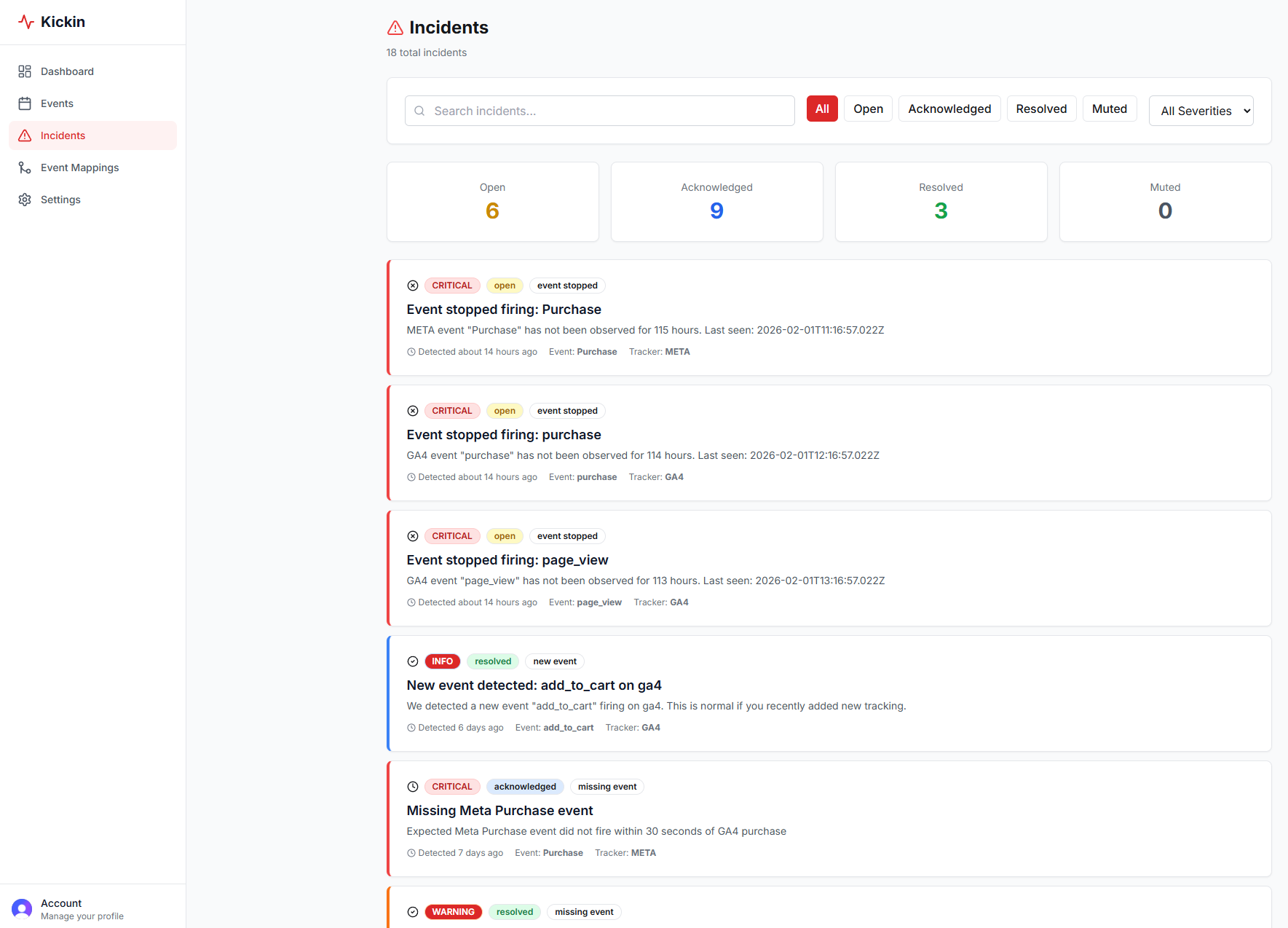1288x928 pixels.
Task: Click the status icon on Purchase incident
Action: click(413, 286)
